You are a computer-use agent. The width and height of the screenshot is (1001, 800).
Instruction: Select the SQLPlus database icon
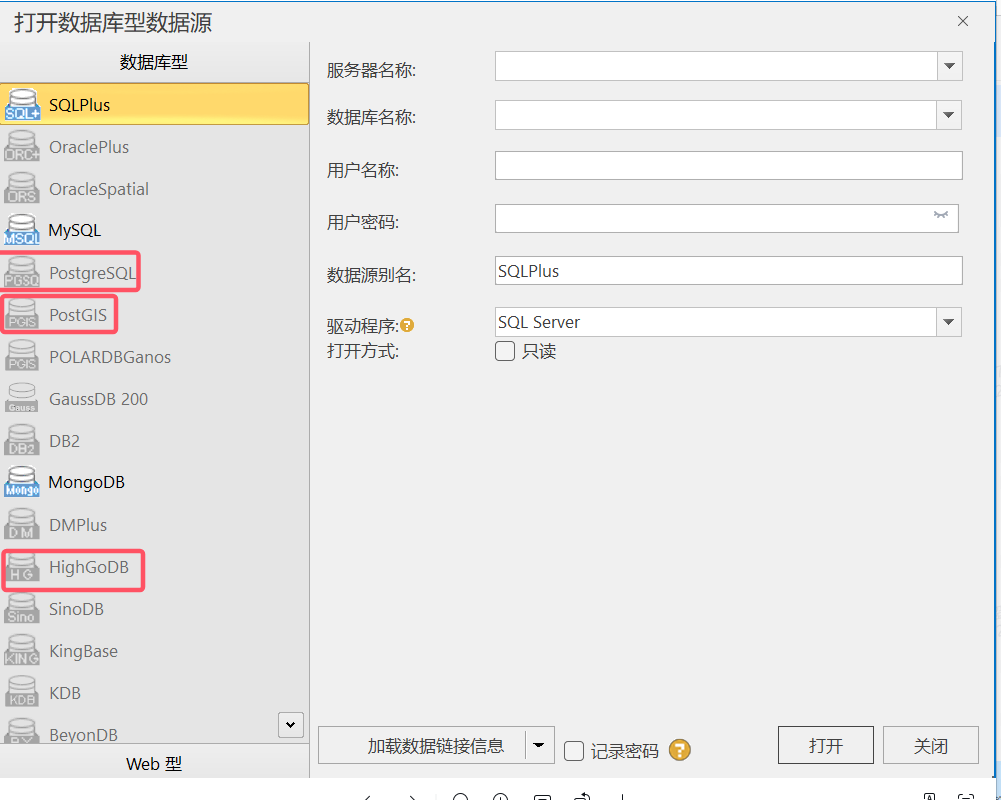22,105
